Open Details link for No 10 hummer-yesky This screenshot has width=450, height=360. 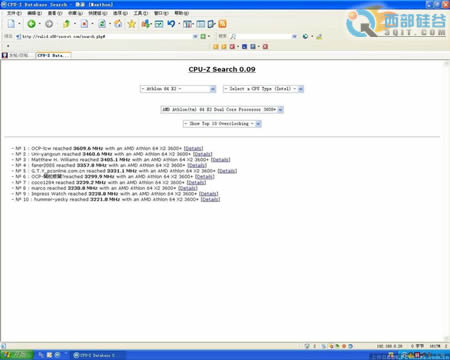(x=210, y=199)
